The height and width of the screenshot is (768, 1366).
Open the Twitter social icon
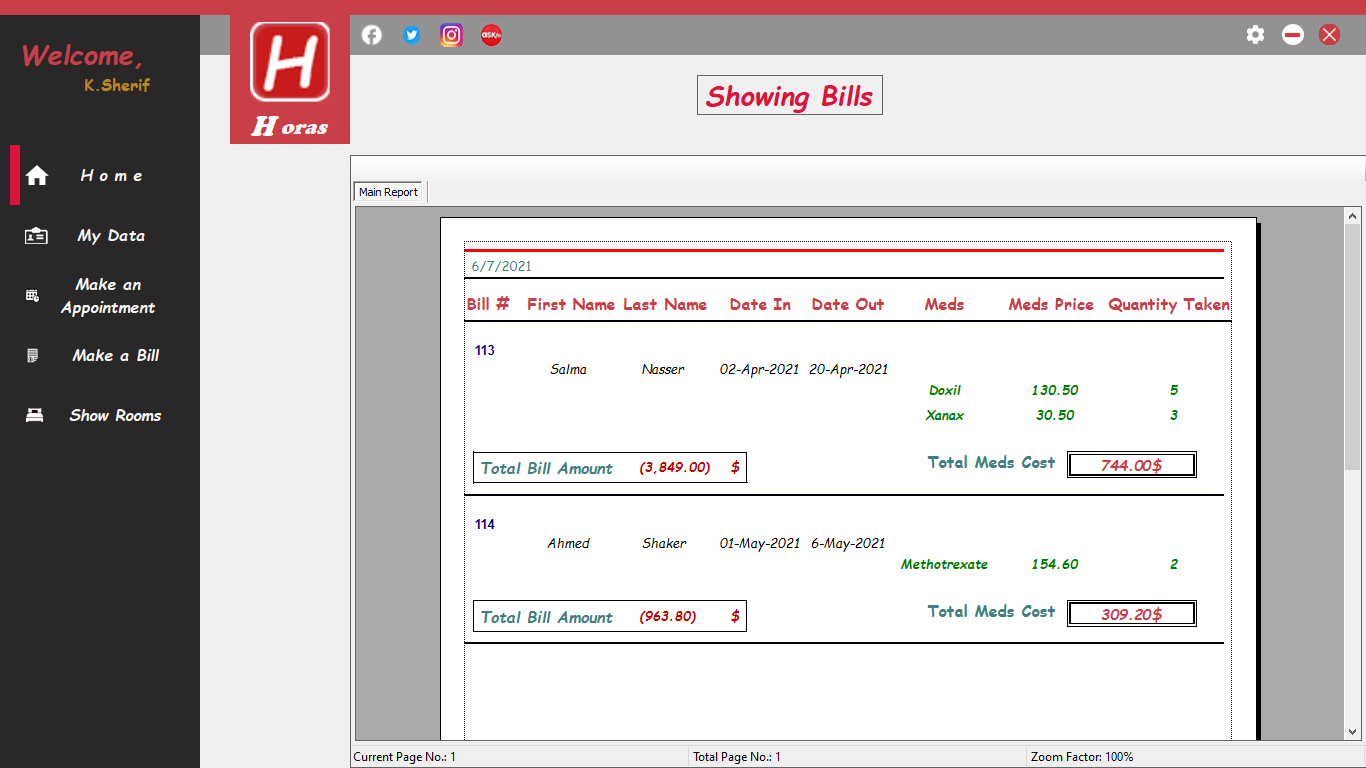click(411, 35)
